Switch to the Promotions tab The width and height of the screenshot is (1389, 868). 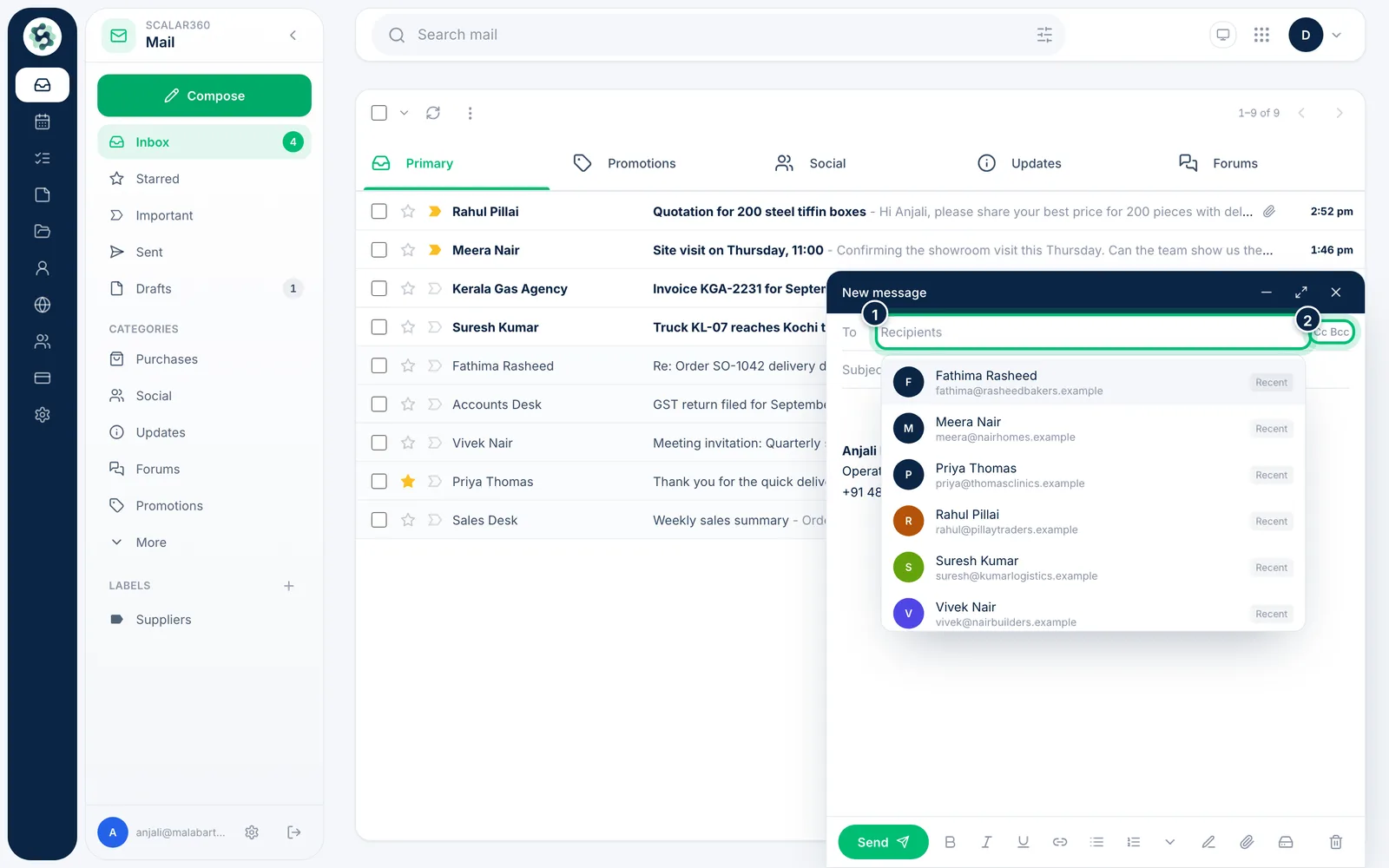coord(625,163)
